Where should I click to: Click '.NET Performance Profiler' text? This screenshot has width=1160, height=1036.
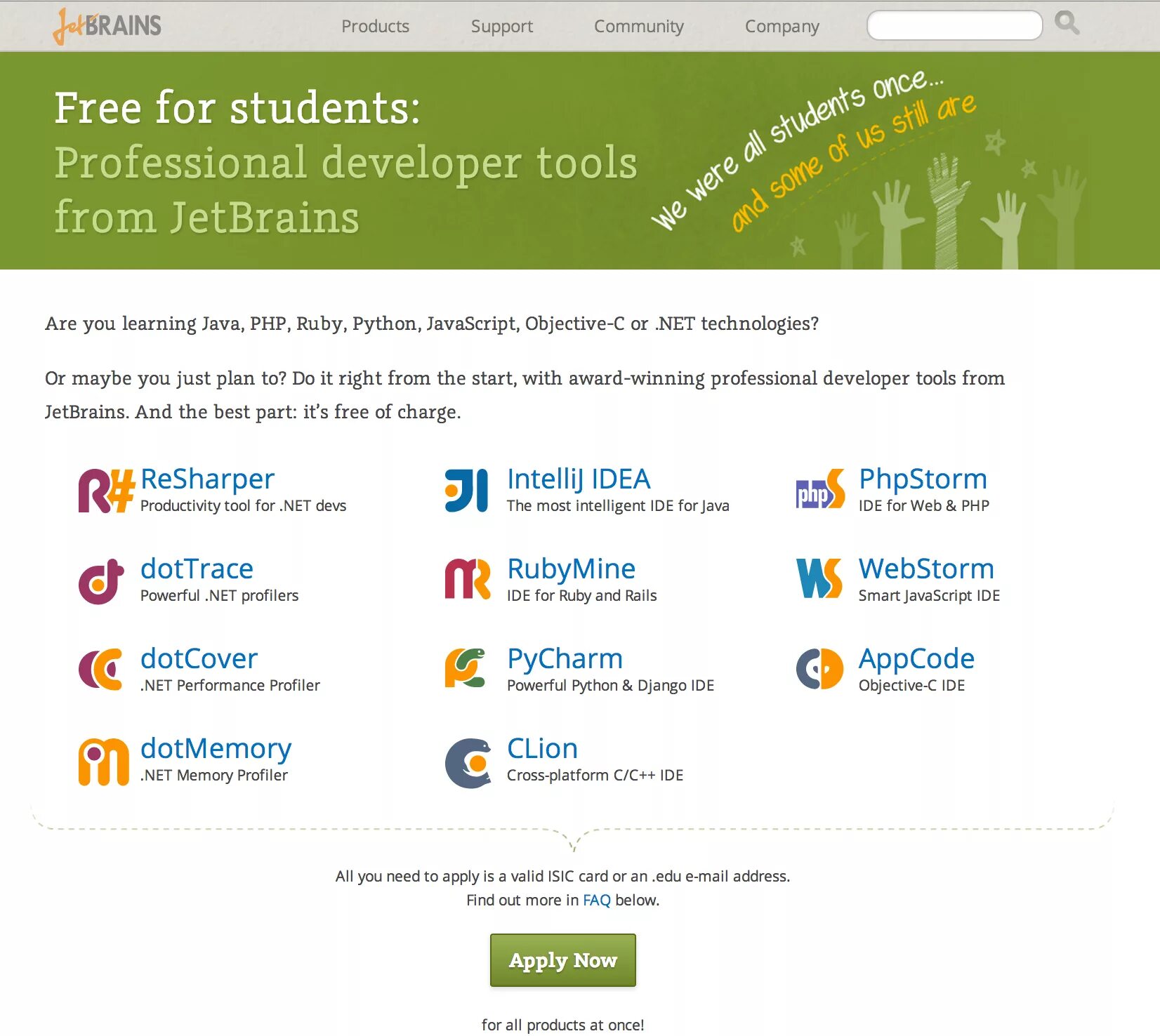tap(230, 685)
